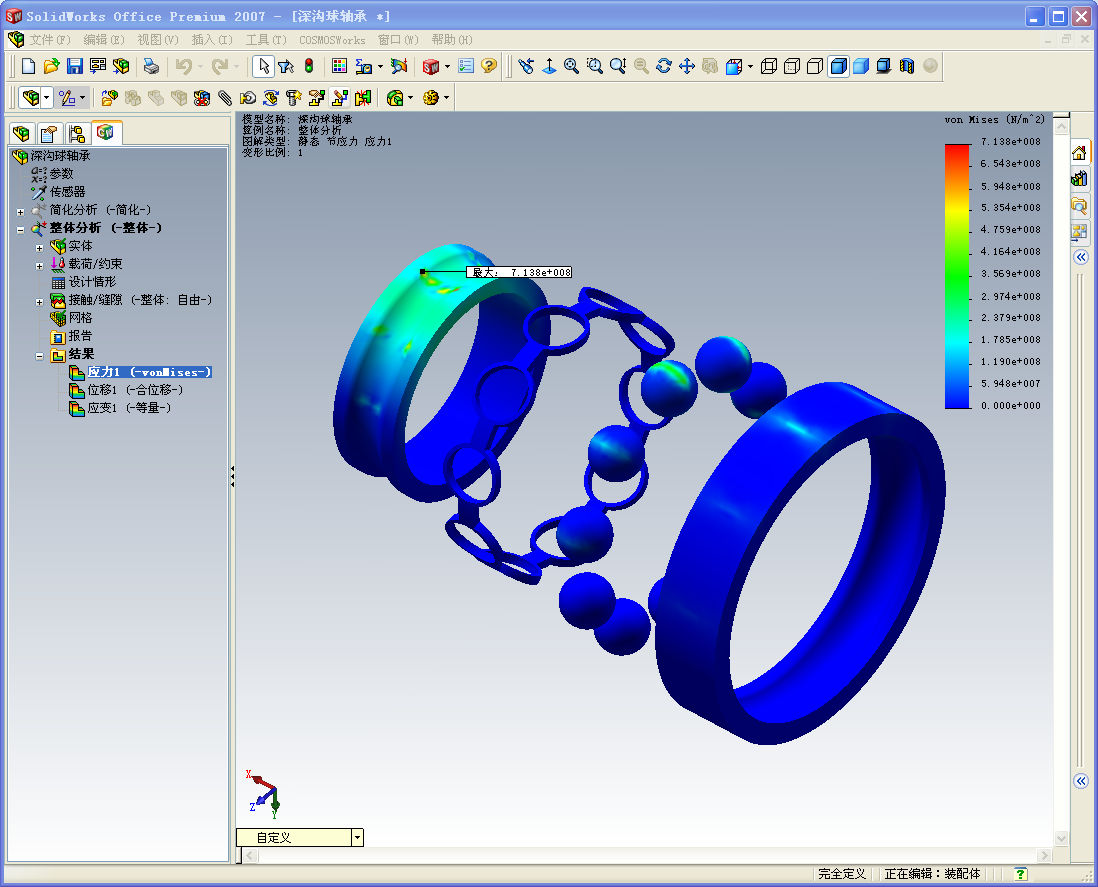The image size is (1098, 887).
Task: Click the 最大 7.138e+008 annotation label
Action: [519, 272]
